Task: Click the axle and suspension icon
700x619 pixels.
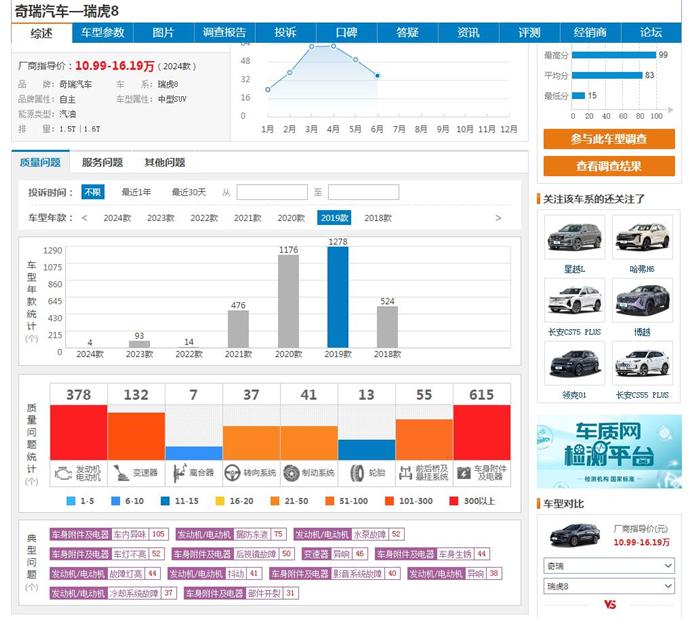Action: tap(405, 473)
